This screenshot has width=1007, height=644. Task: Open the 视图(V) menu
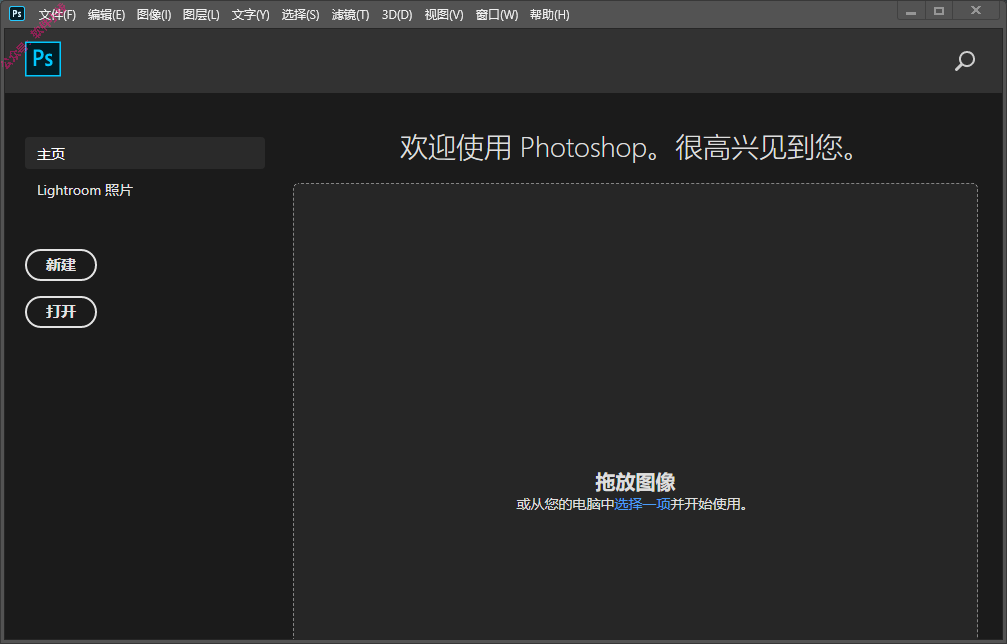point(444,15)
